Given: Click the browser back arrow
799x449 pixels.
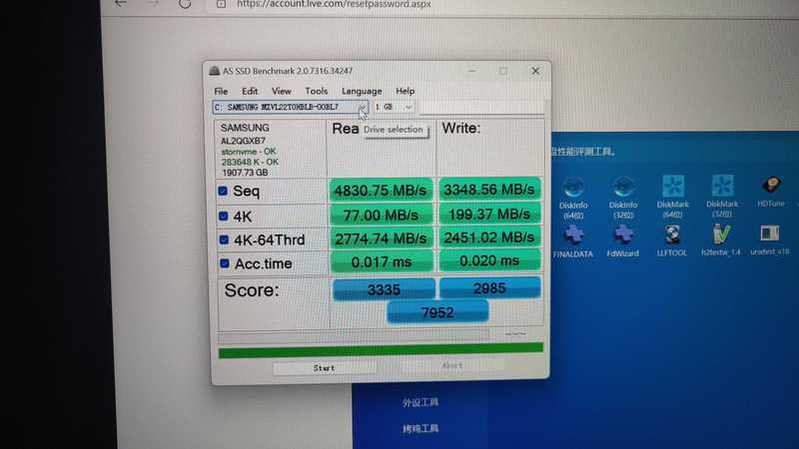Looking at the screenshot, I should [121, 4].
